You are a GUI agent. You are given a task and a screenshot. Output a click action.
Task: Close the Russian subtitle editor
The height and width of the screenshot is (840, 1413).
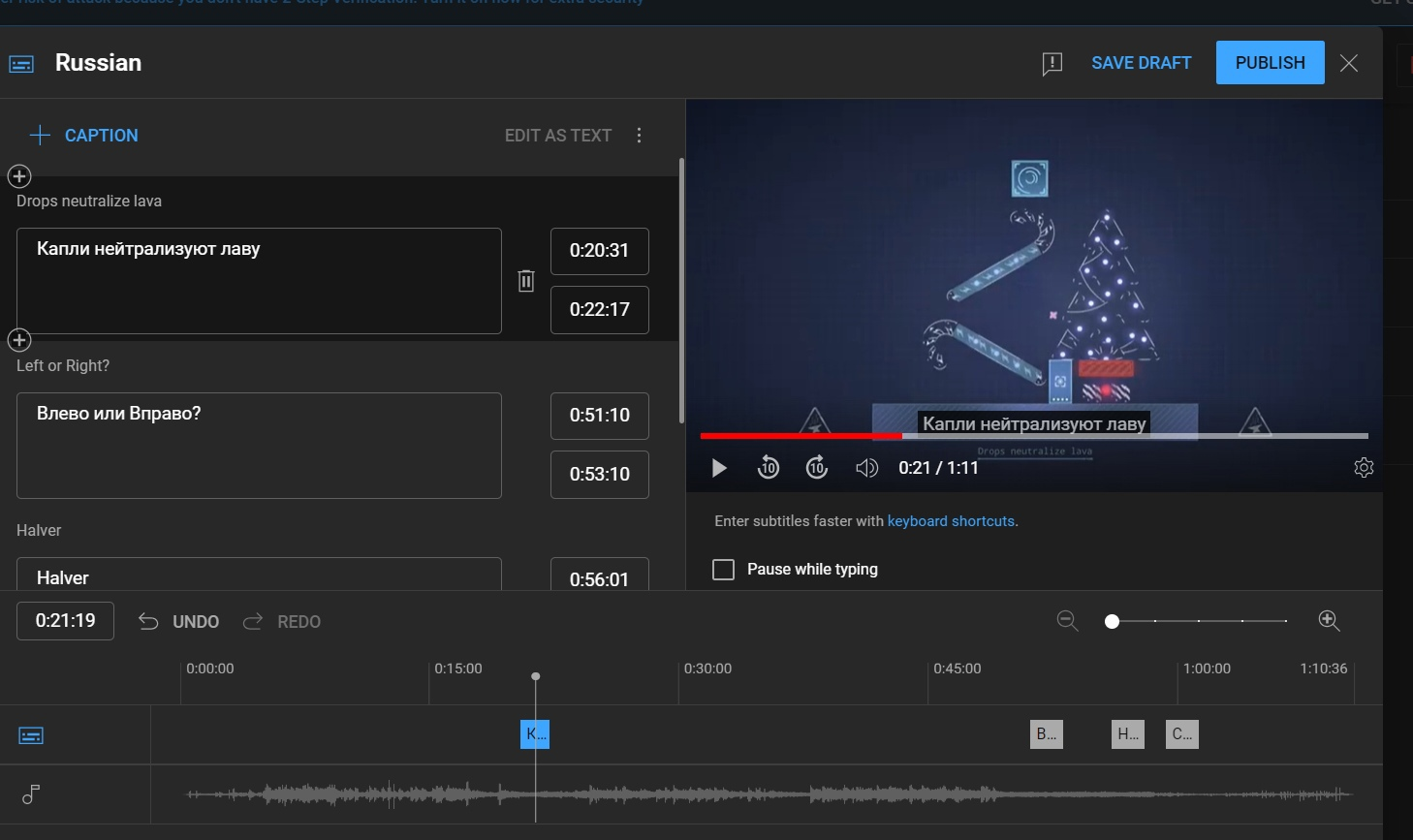(1349, 63)
